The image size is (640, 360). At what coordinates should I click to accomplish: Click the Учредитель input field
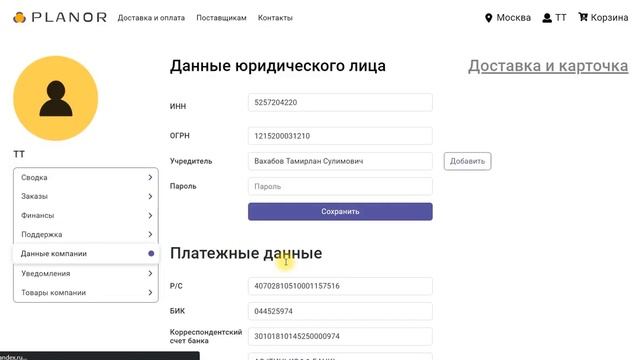pos(340,161)
